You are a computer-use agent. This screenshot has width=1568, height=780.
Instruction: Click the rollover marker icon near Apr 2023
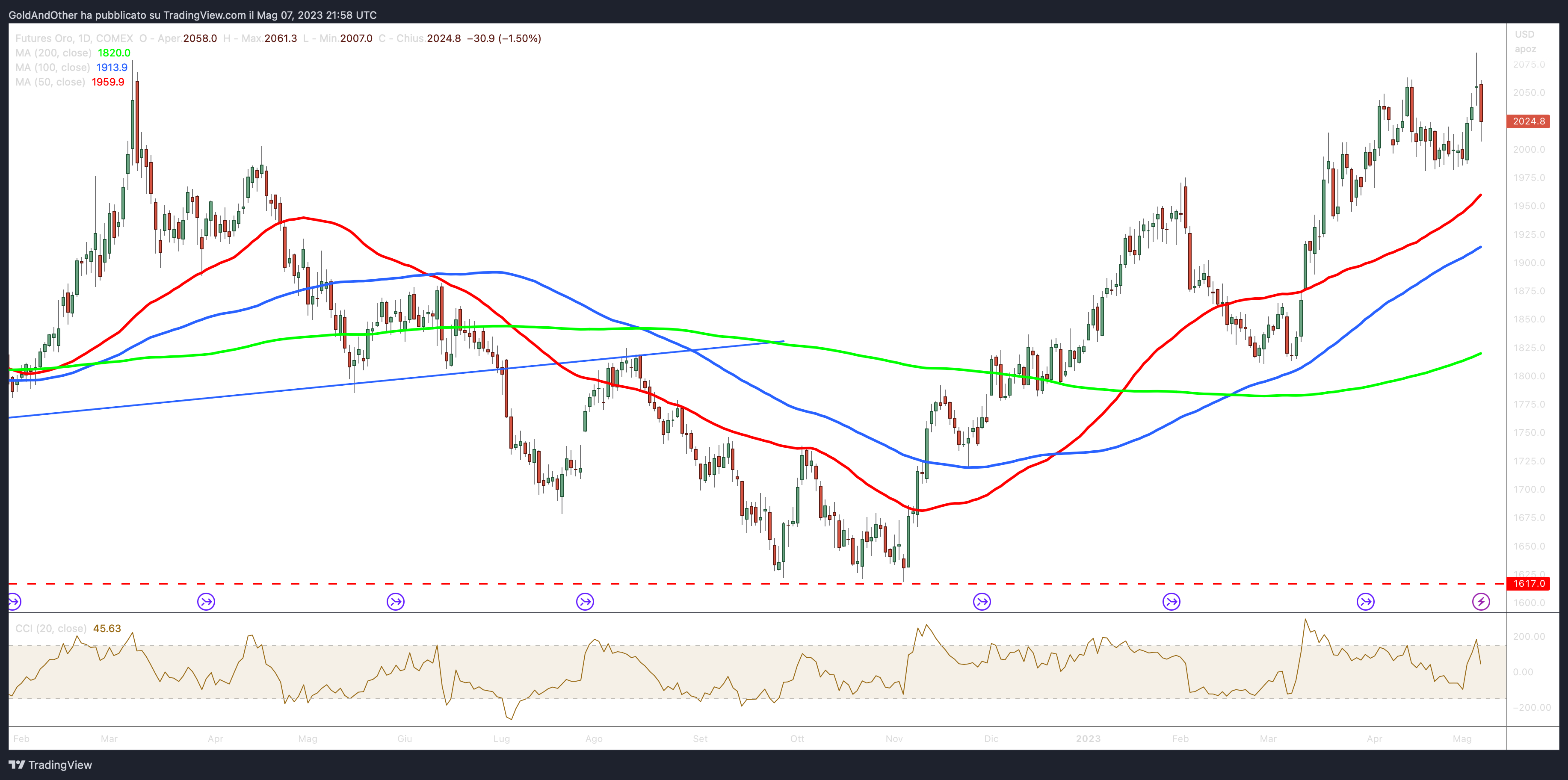click(x=1365, y=602)
